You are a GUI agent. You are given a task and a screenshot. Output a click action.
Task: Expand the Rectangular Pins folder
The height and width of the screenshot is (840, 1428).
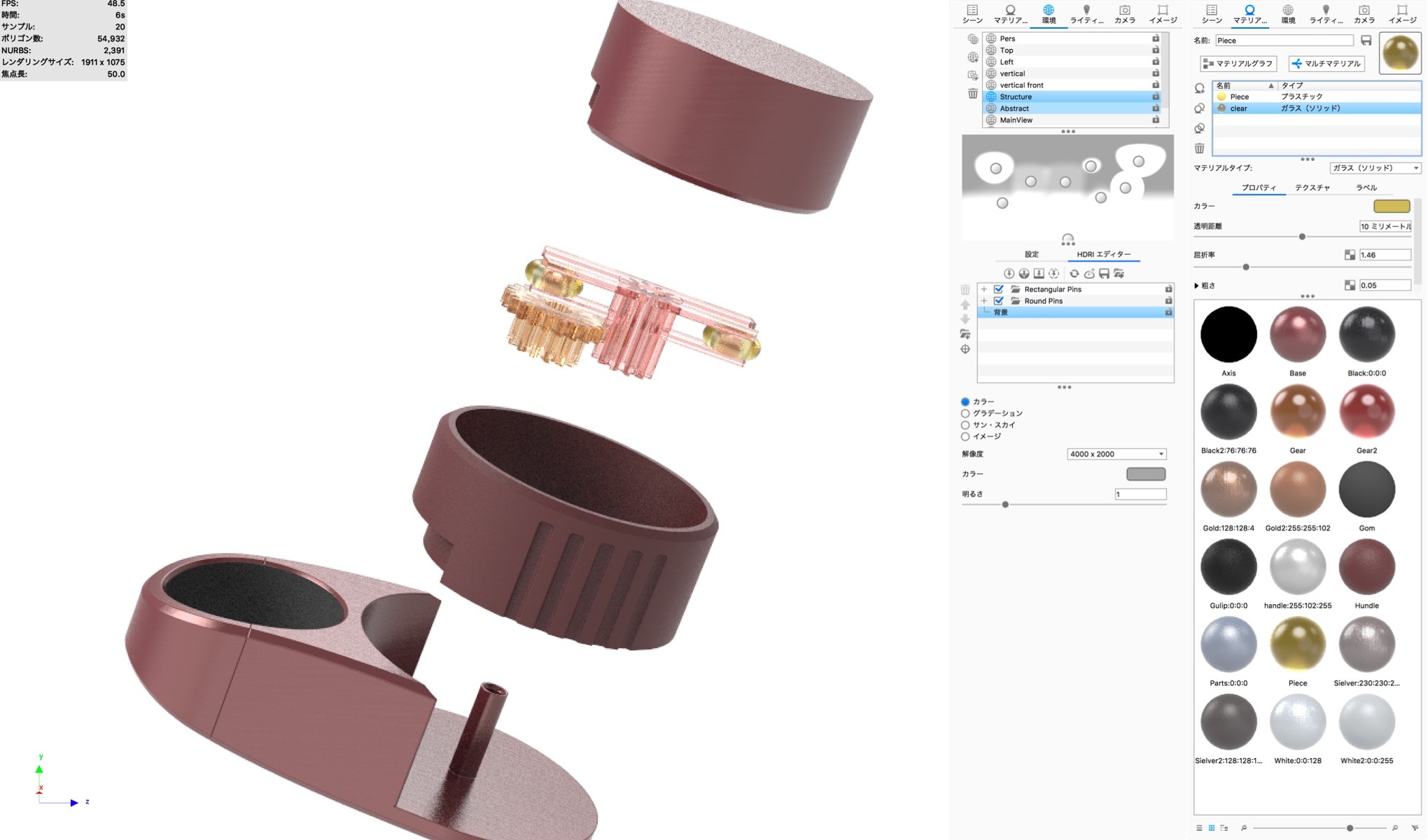tap(983, 289)
